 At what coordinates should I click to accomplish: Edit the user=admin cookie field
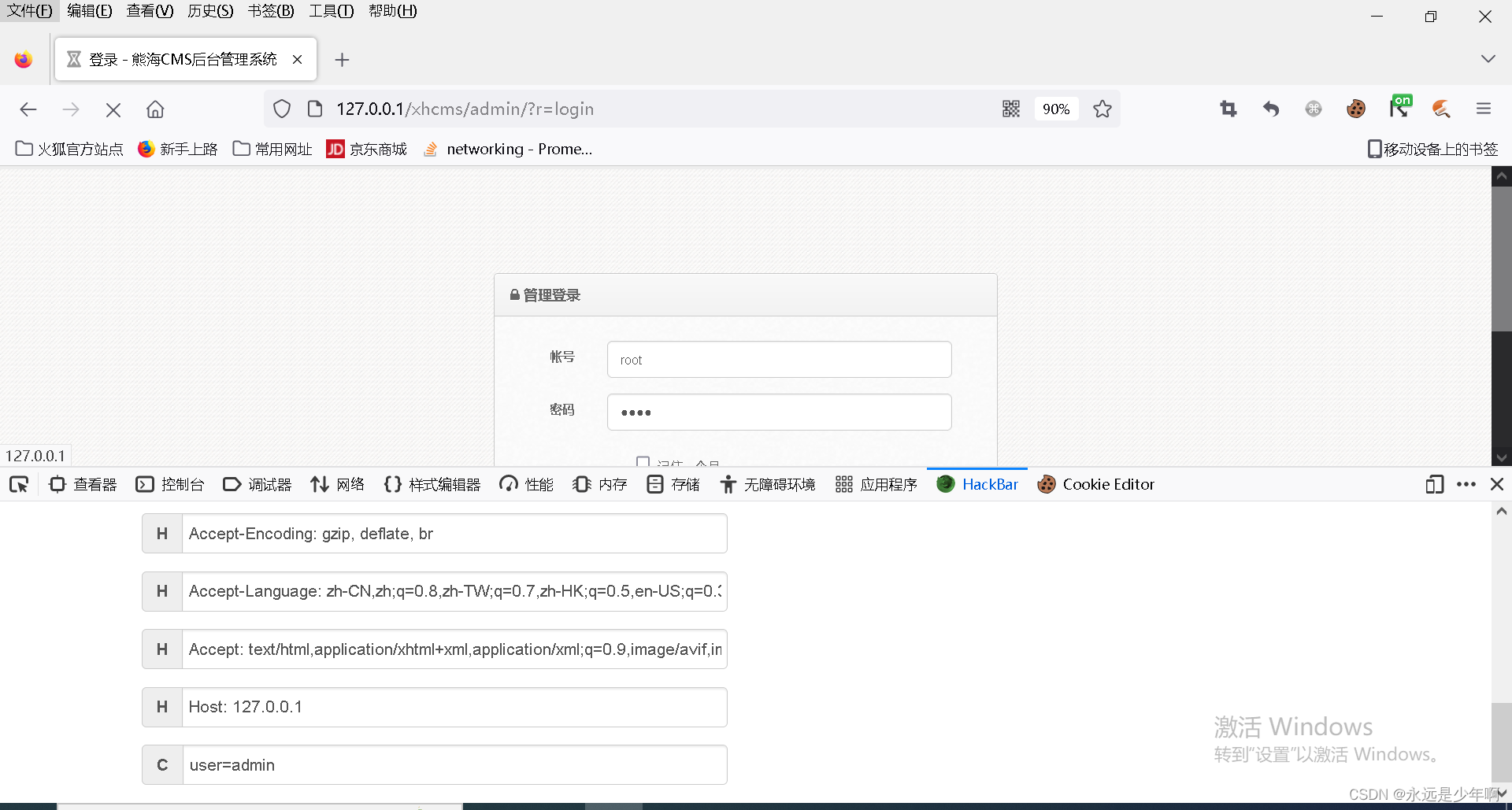pyautogui.click(x=454, y=765)
